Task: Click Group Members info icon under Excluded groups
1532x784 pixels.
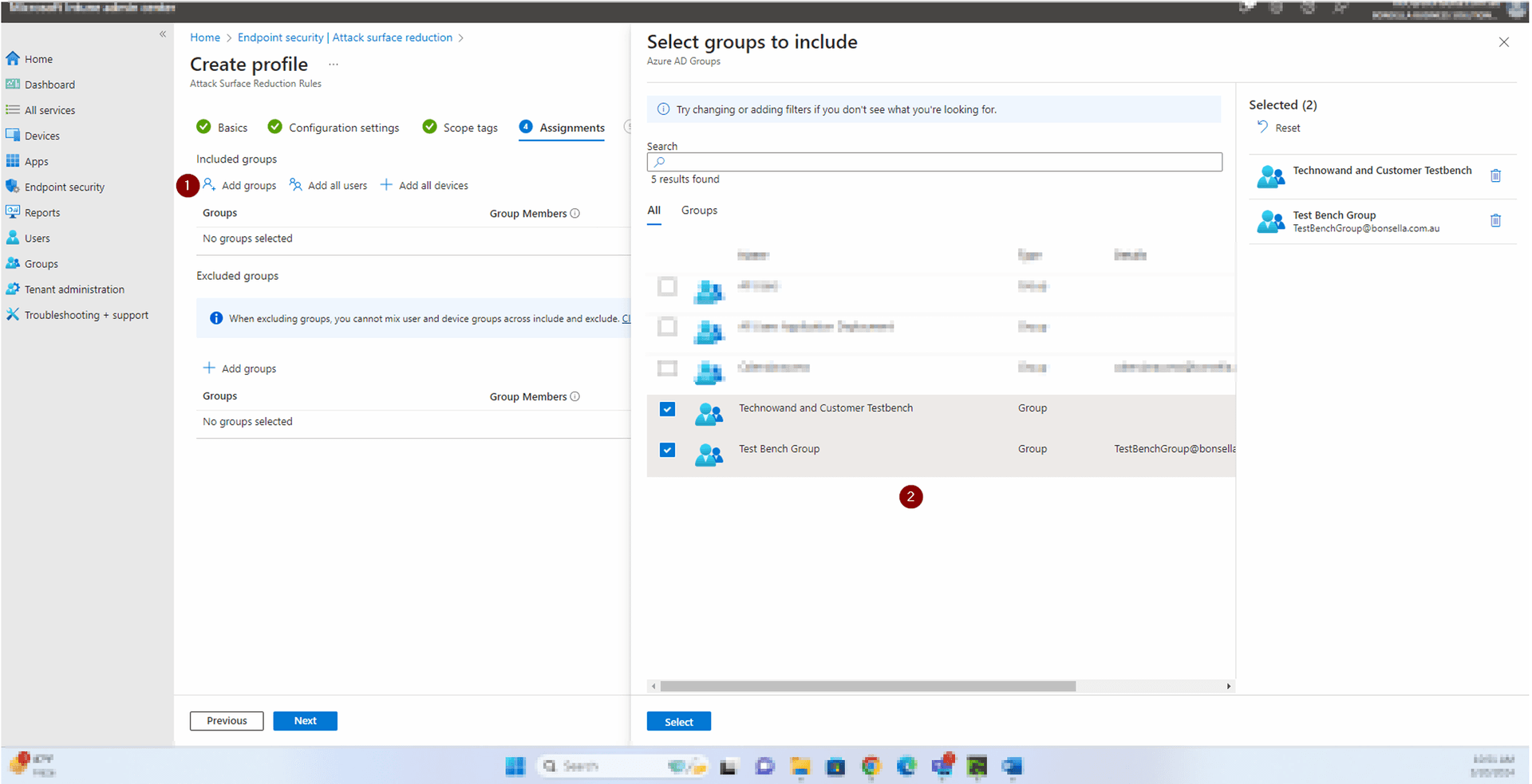Action: [575, 396]
